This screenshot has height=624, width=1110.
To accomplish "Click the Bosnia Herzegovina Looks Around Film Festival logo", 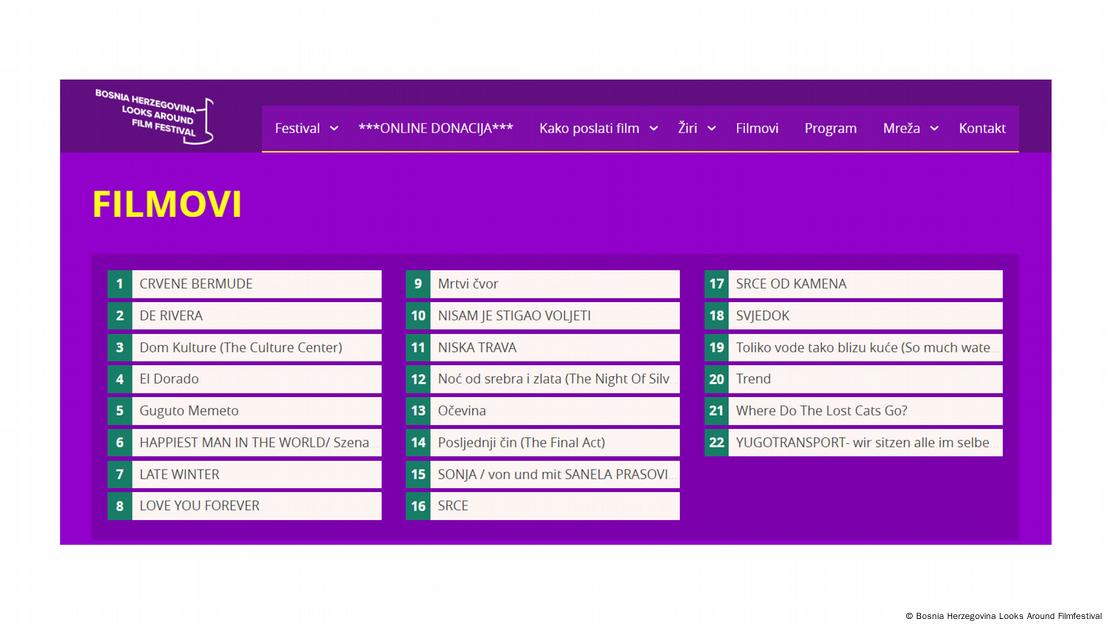I will (x=154, y=115).
